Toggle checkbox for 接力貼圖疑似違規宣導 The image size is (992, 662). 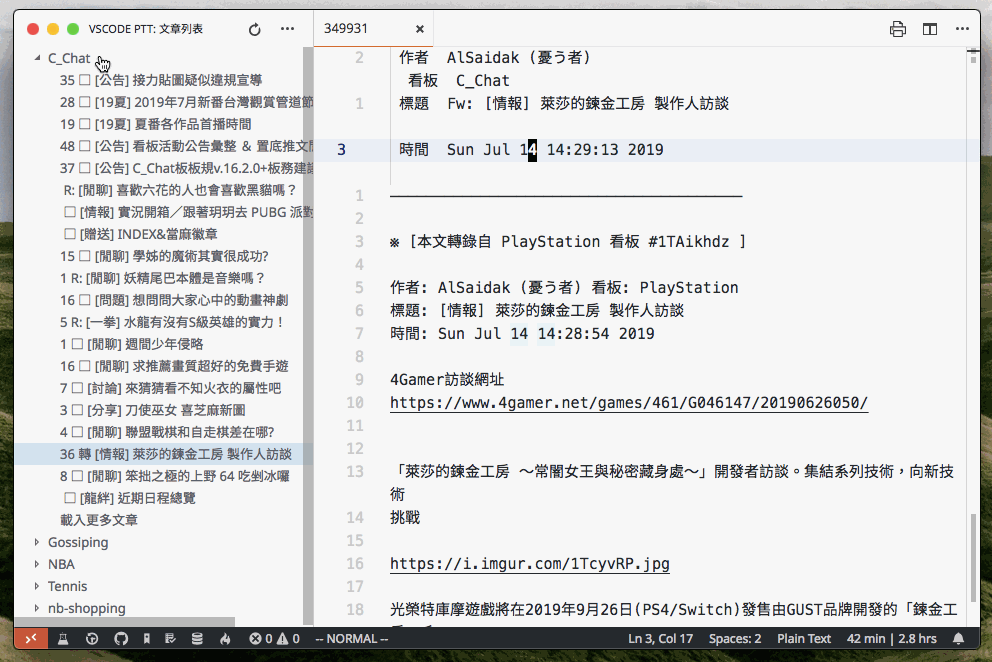85,80
